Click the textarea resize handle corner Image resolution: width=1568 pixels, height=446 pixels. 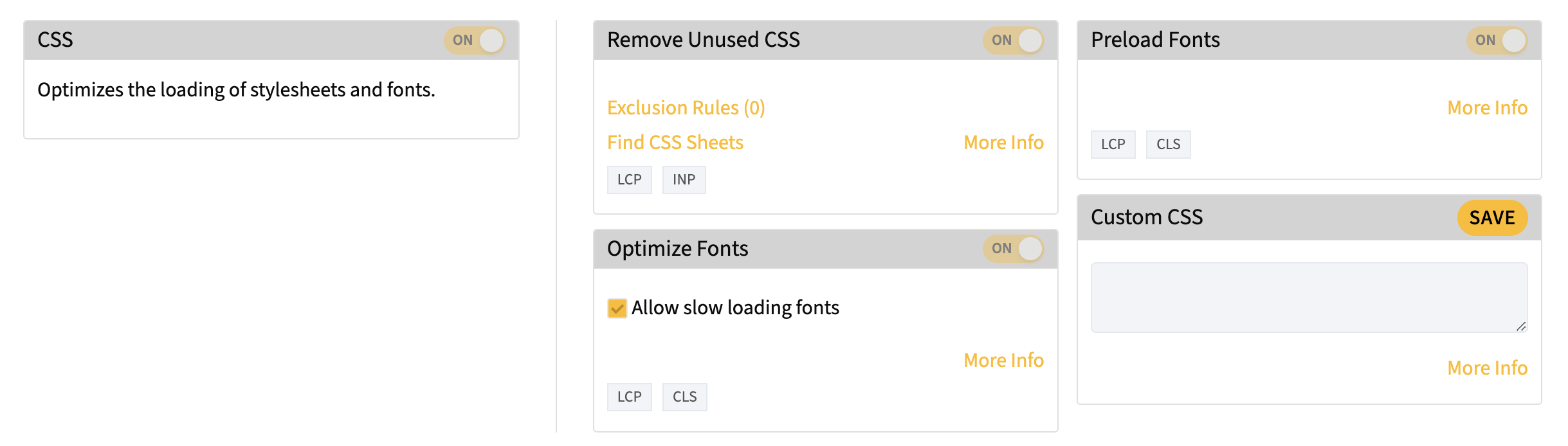point(1521,326)
